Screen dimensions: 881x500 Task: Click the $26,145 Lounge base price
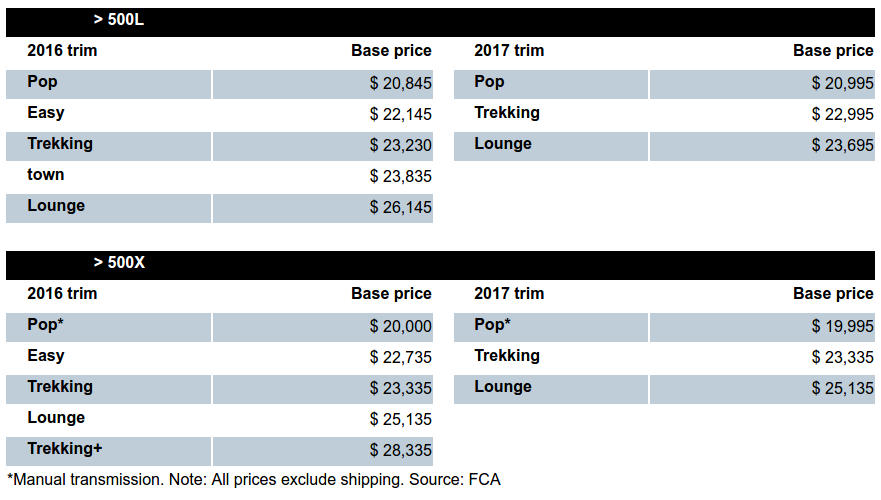[x=400, y=208]
